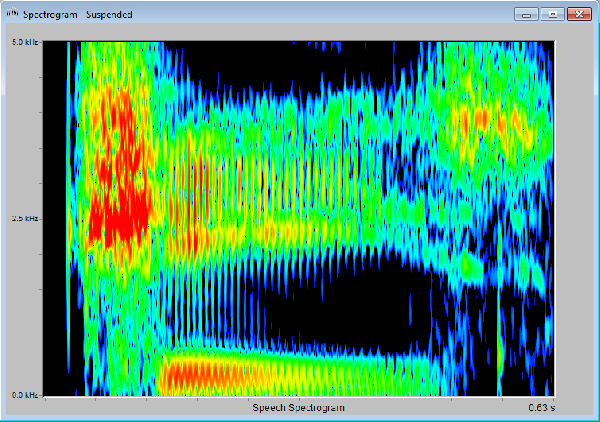This screenshot has height=422, width=600.
Task: Click the 0.63 s time label
Action: point(540,408)
